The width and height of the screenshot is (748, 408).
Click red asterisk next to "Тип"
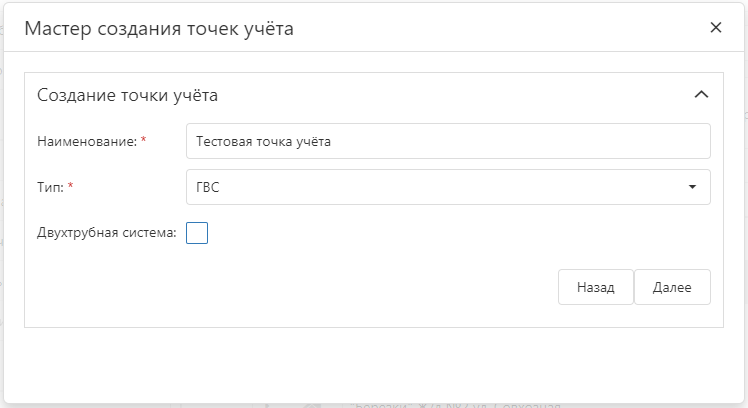[70, 186]
